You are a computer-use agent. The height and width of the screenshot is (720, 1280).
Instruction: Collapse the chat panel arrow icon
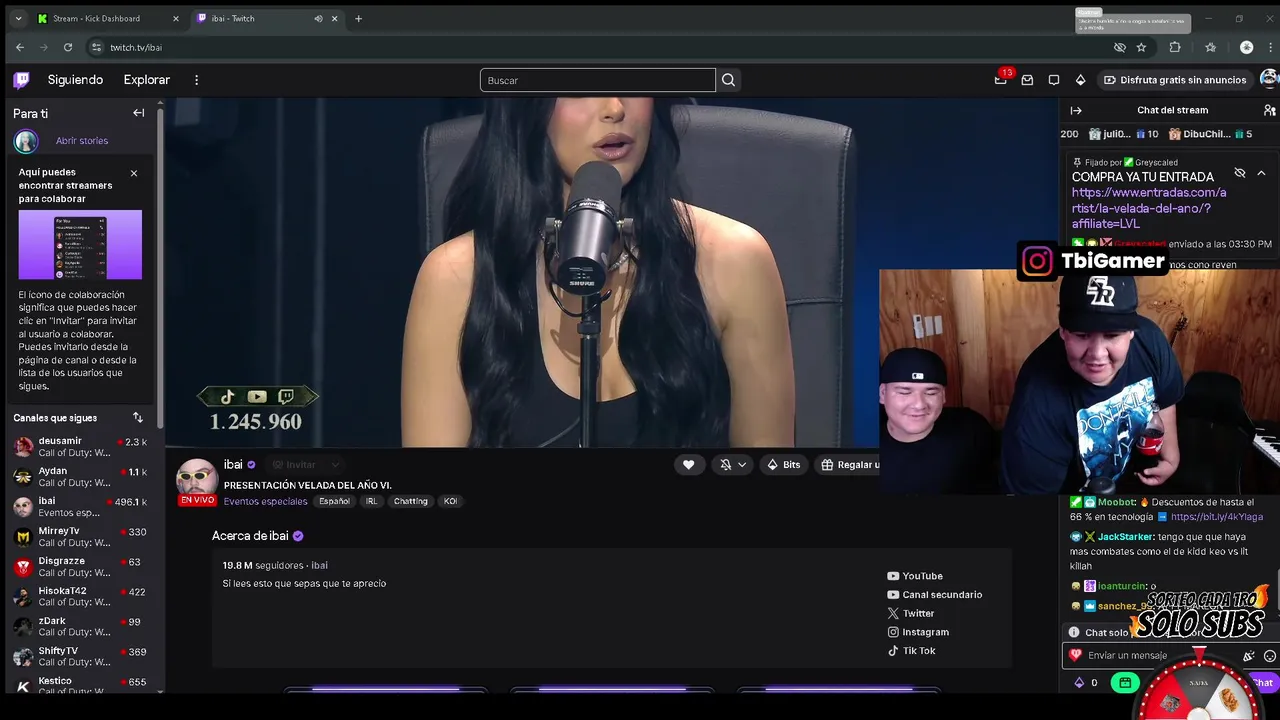pos(1076,110)
